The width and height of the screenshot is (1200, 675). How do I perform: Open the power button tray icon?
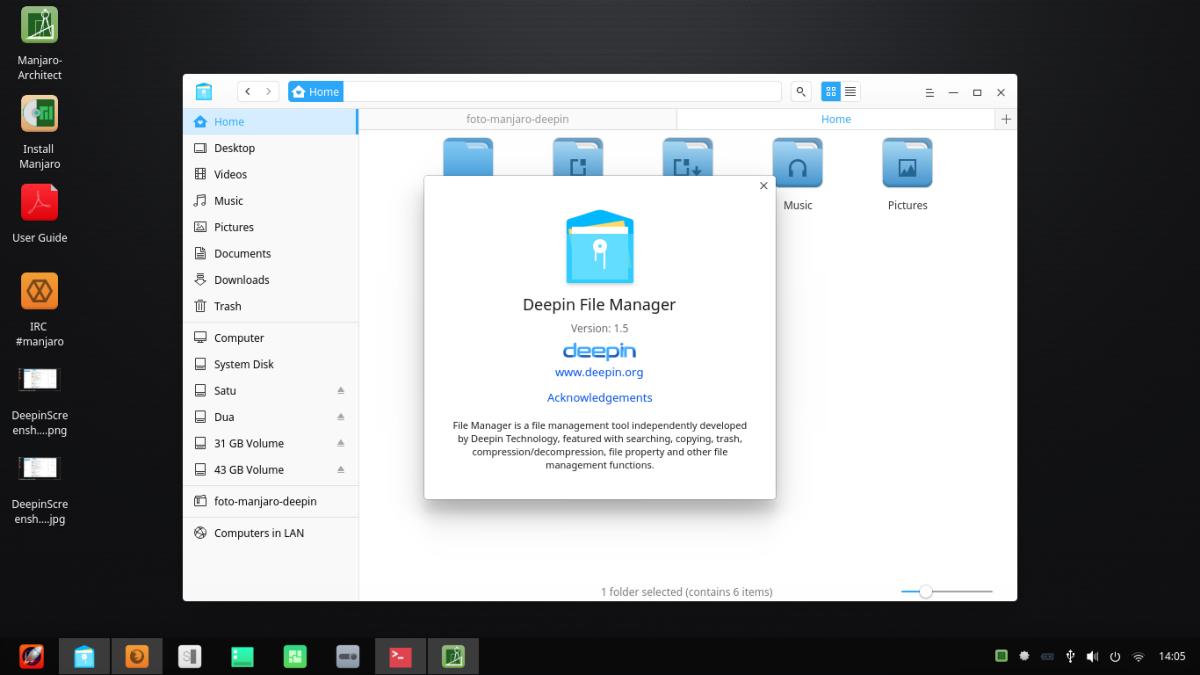coord(1115,656)
